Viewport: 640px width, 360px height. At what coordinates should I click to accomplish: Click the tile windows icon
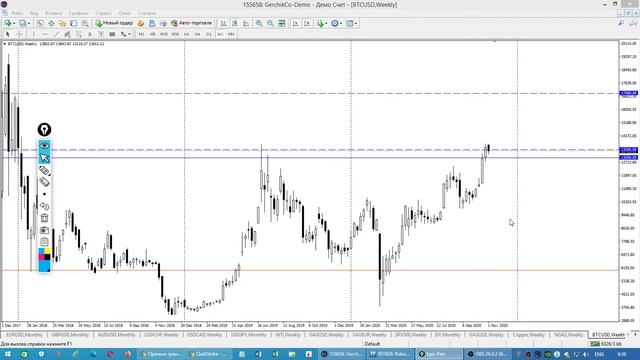282,23
